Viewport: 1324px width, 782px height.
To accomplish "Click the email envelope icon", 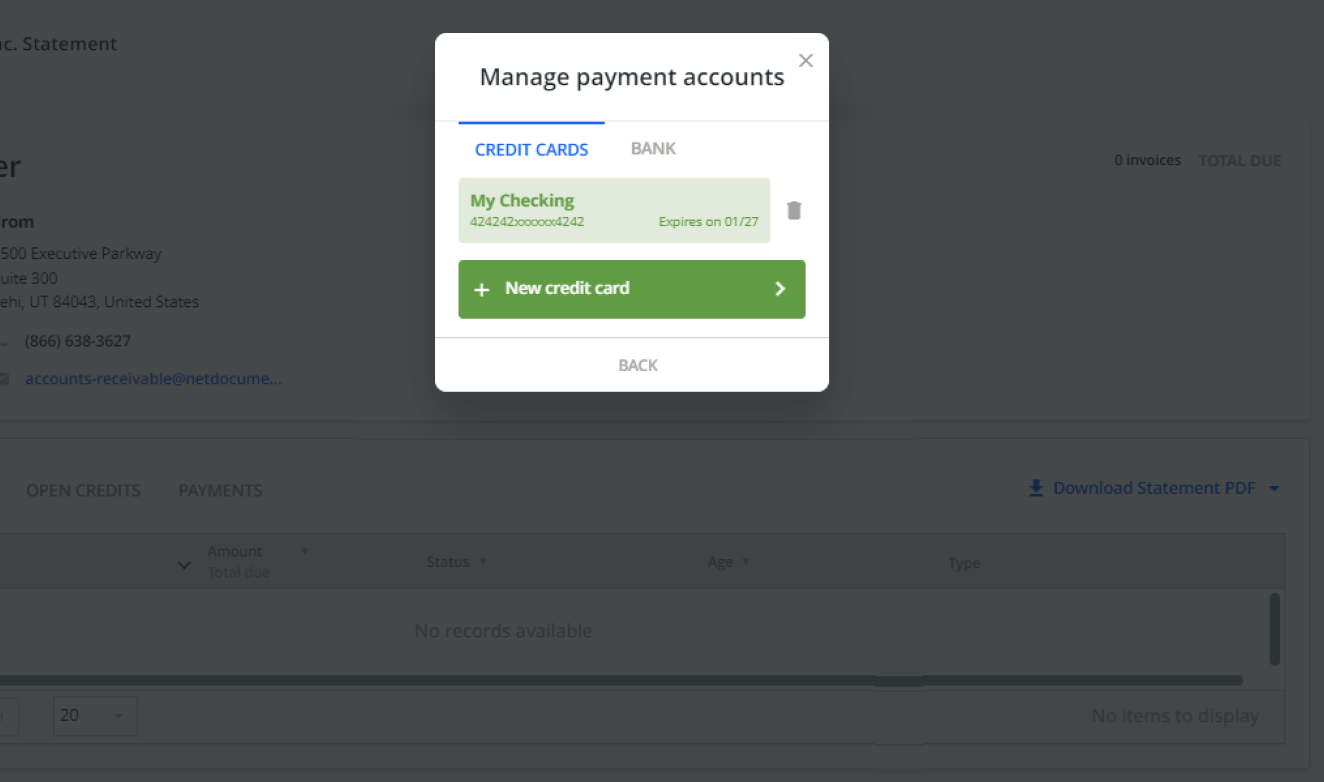I will point(4,379).
